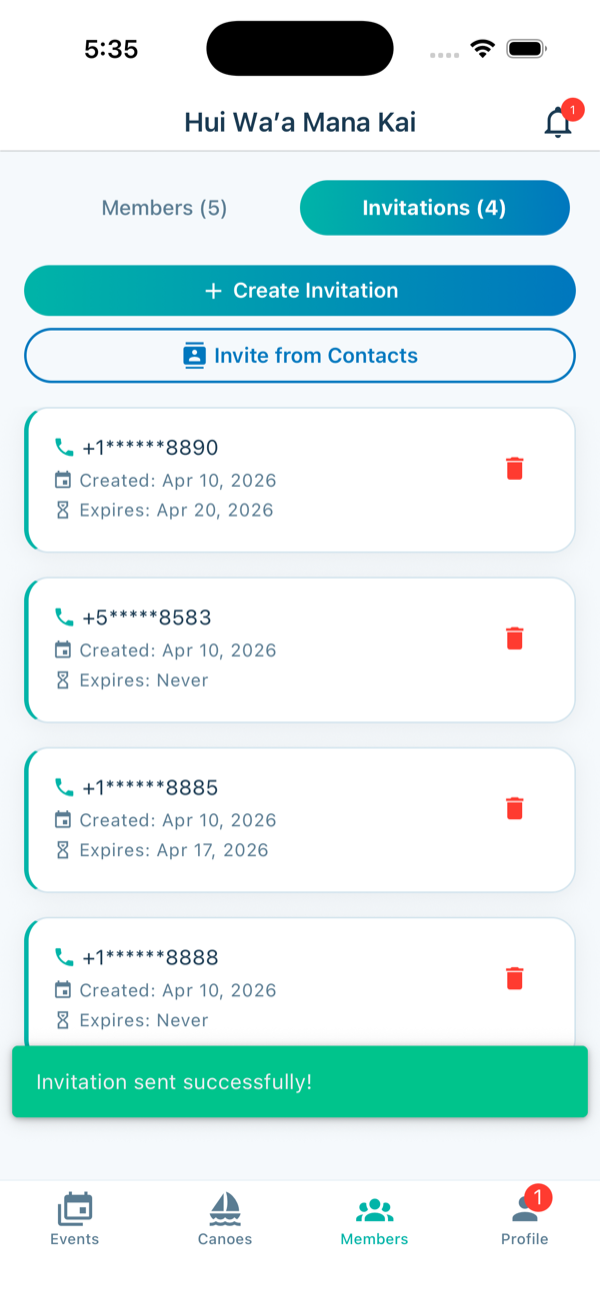This screenshot has height=1304, width=600.
Task: Tap Invite from Contacts button
Action: click(300, 355)
